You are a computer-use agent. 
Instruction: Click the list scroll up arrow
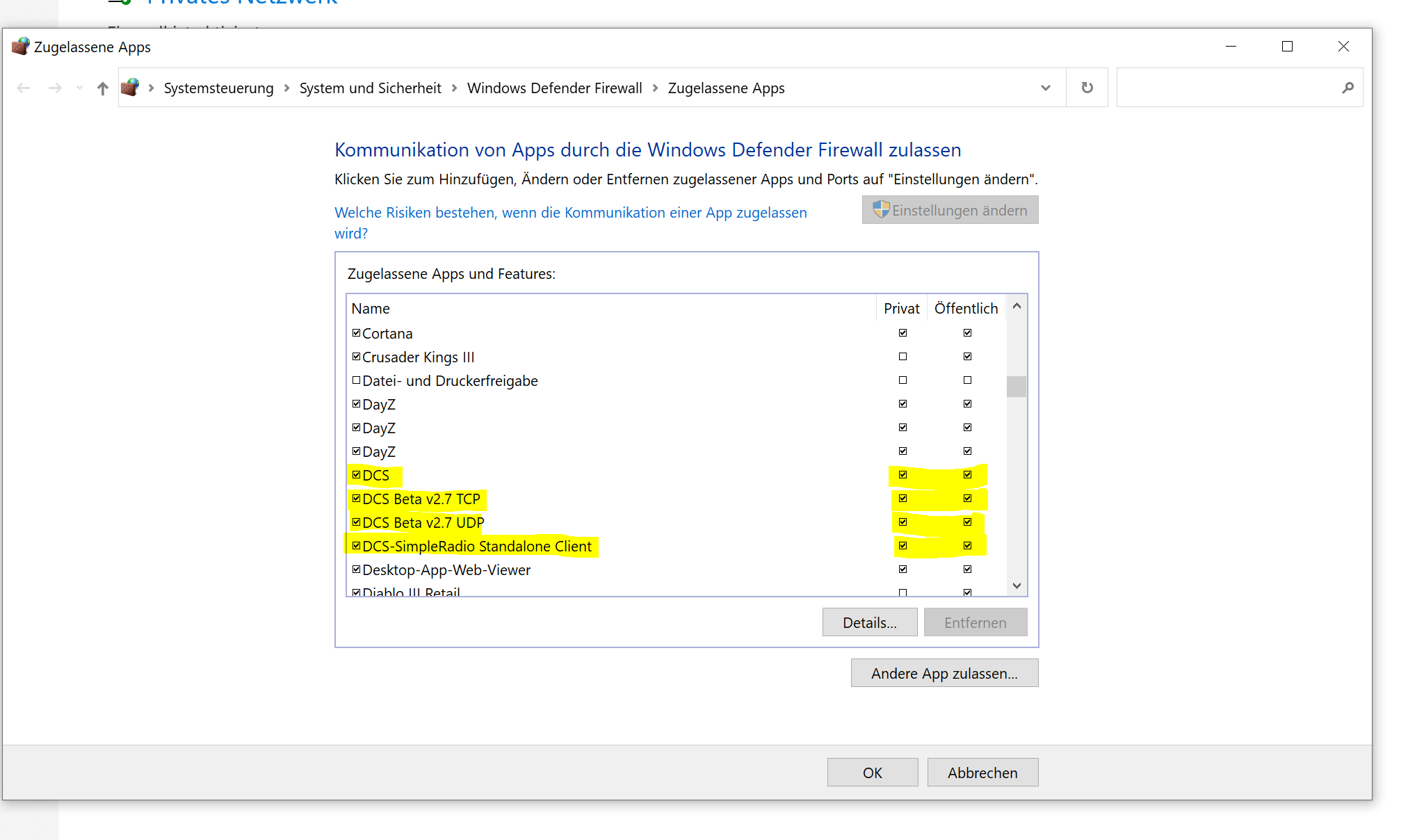click(1017, 306)
